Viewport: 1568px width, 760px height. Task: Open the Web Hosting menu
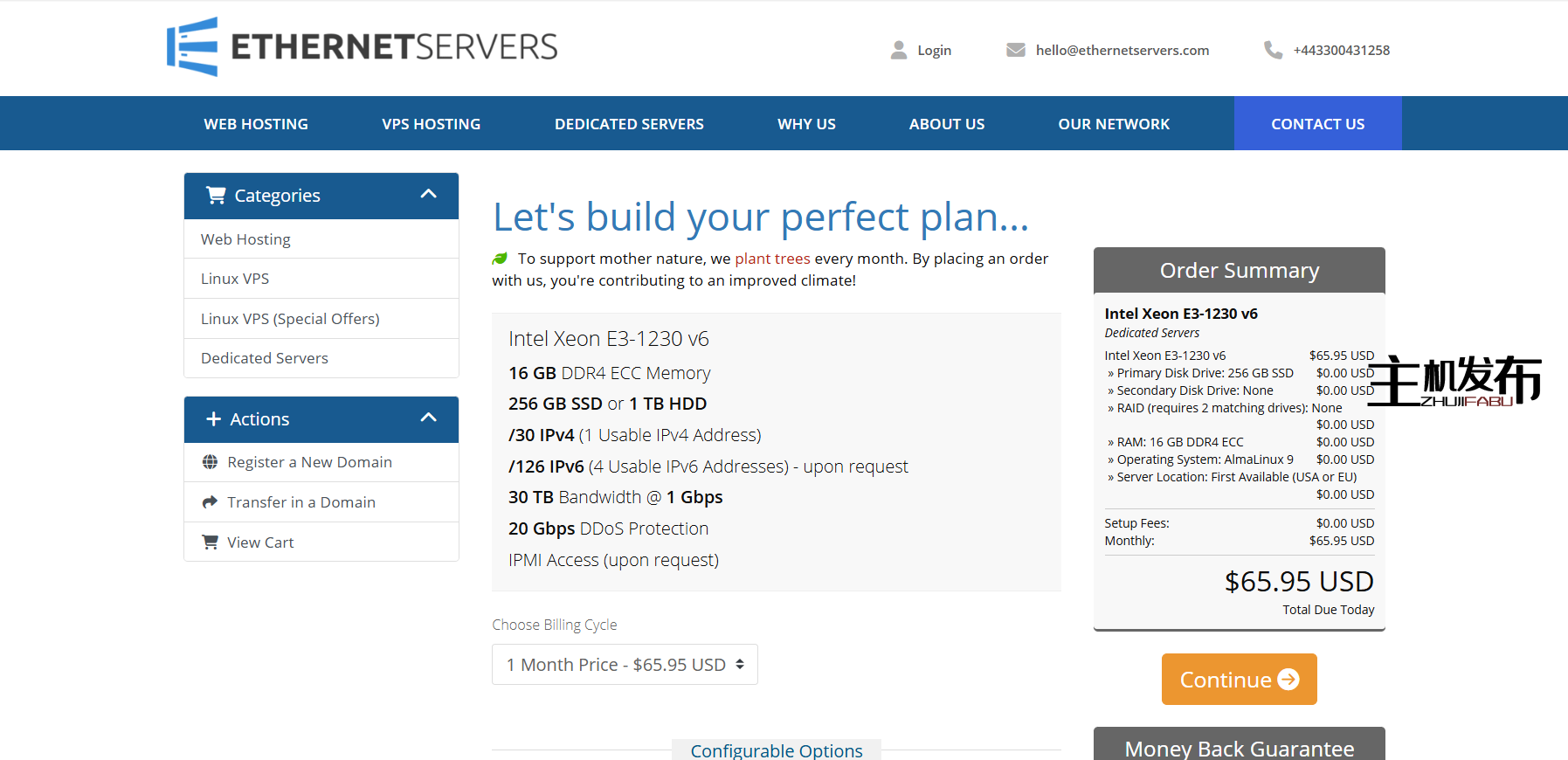[256, 124]
